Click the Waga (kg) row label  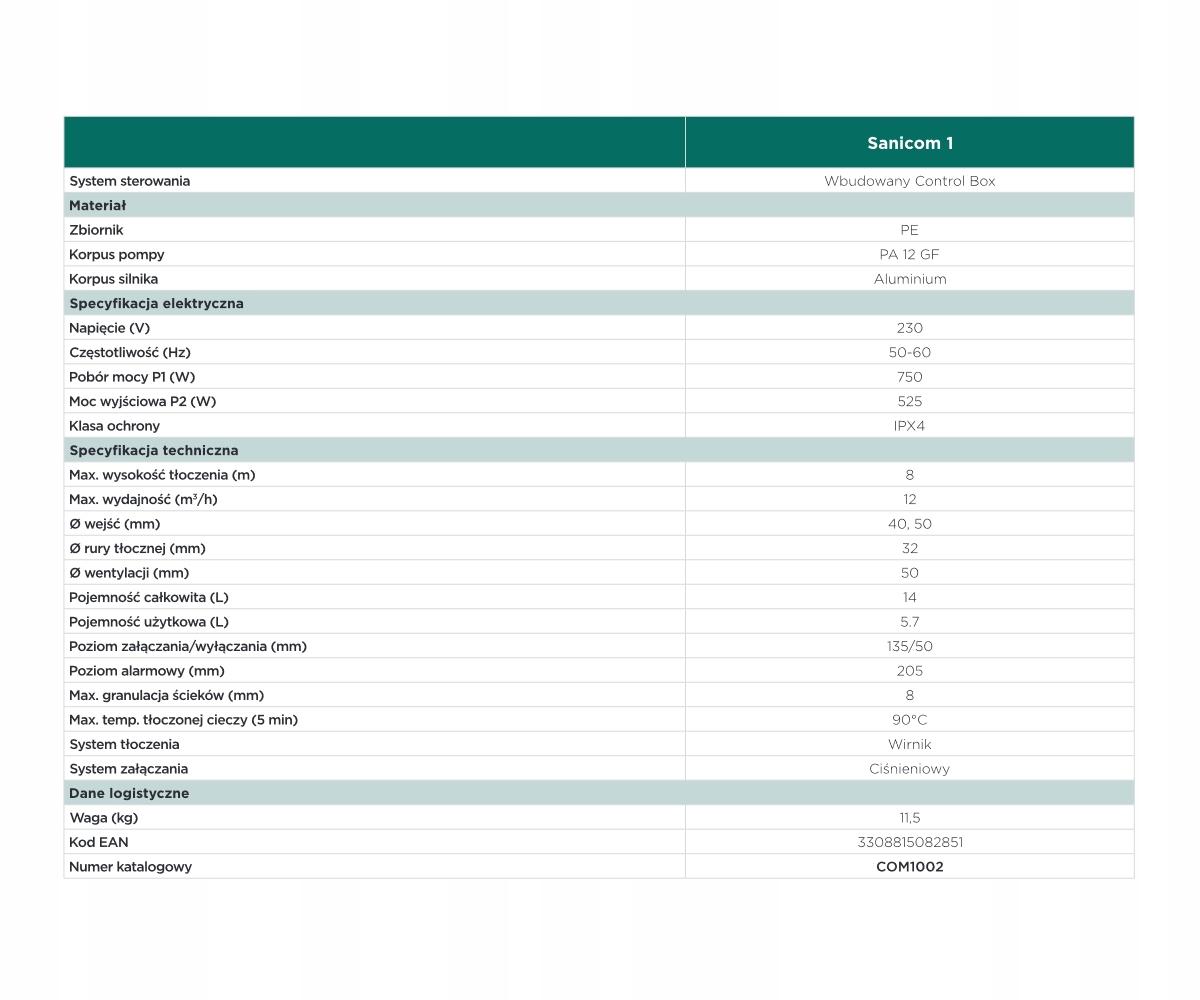[104, 818]
